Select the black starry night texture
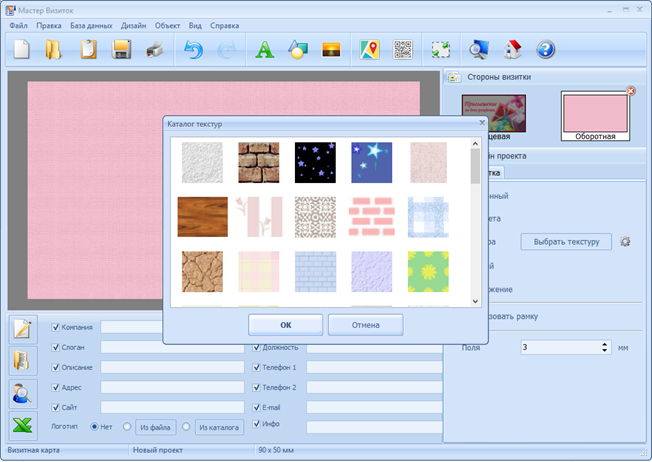This screenshot has height=462, width=652. [315, 163]
